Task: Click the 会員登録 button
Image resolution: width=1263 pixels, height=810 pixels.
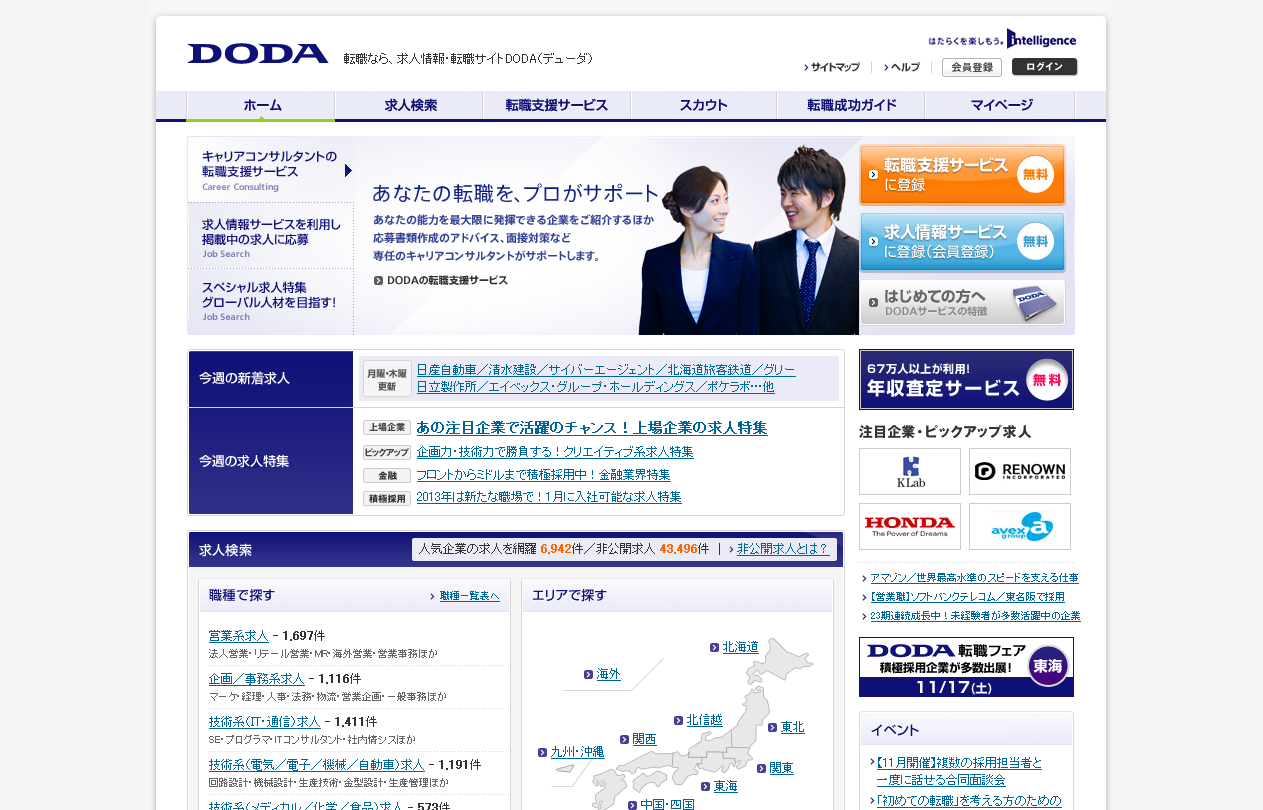Action: click(972, 67)
